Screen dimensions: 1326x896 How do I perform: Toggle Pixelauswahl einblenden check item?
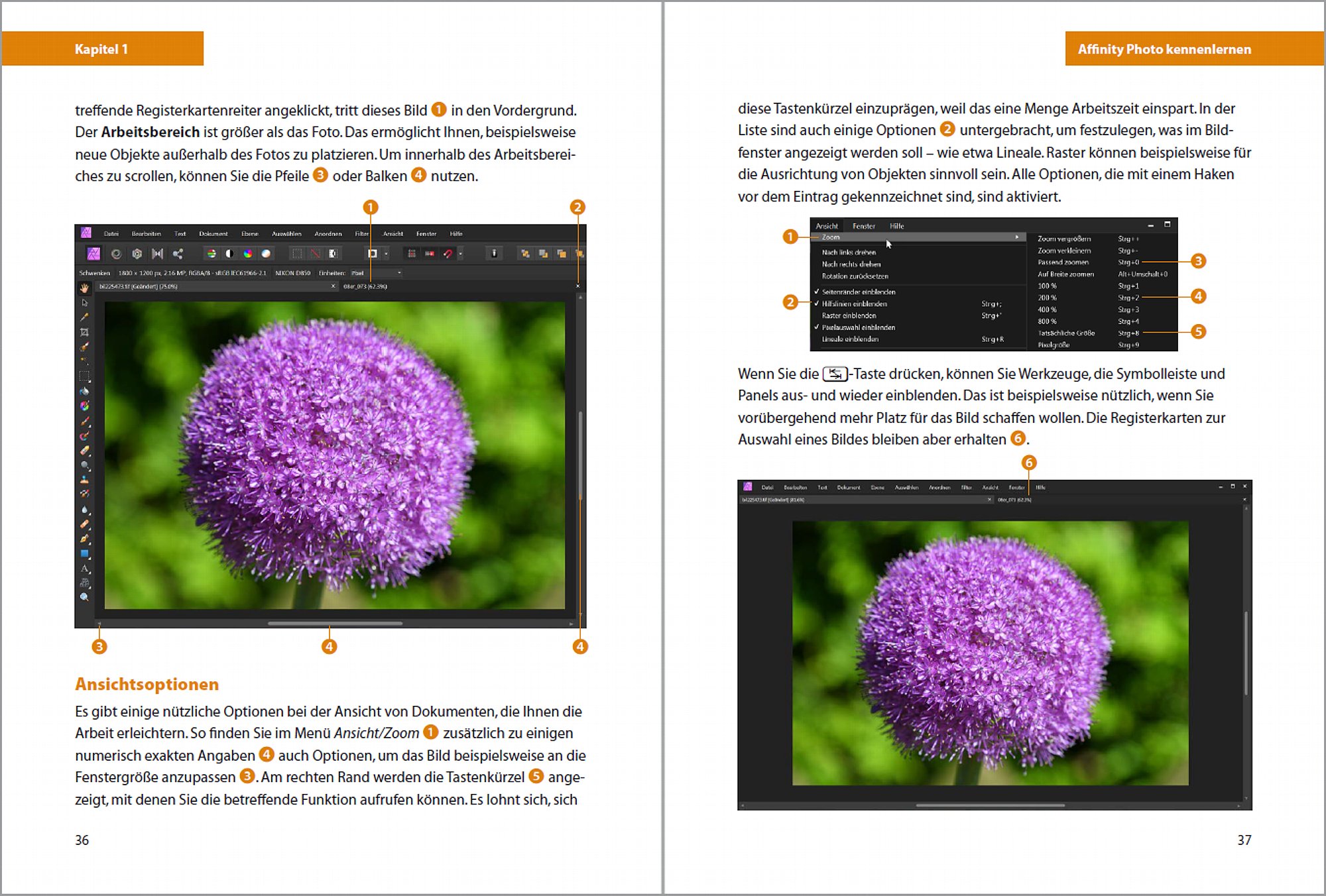click(x=918, y=327)
